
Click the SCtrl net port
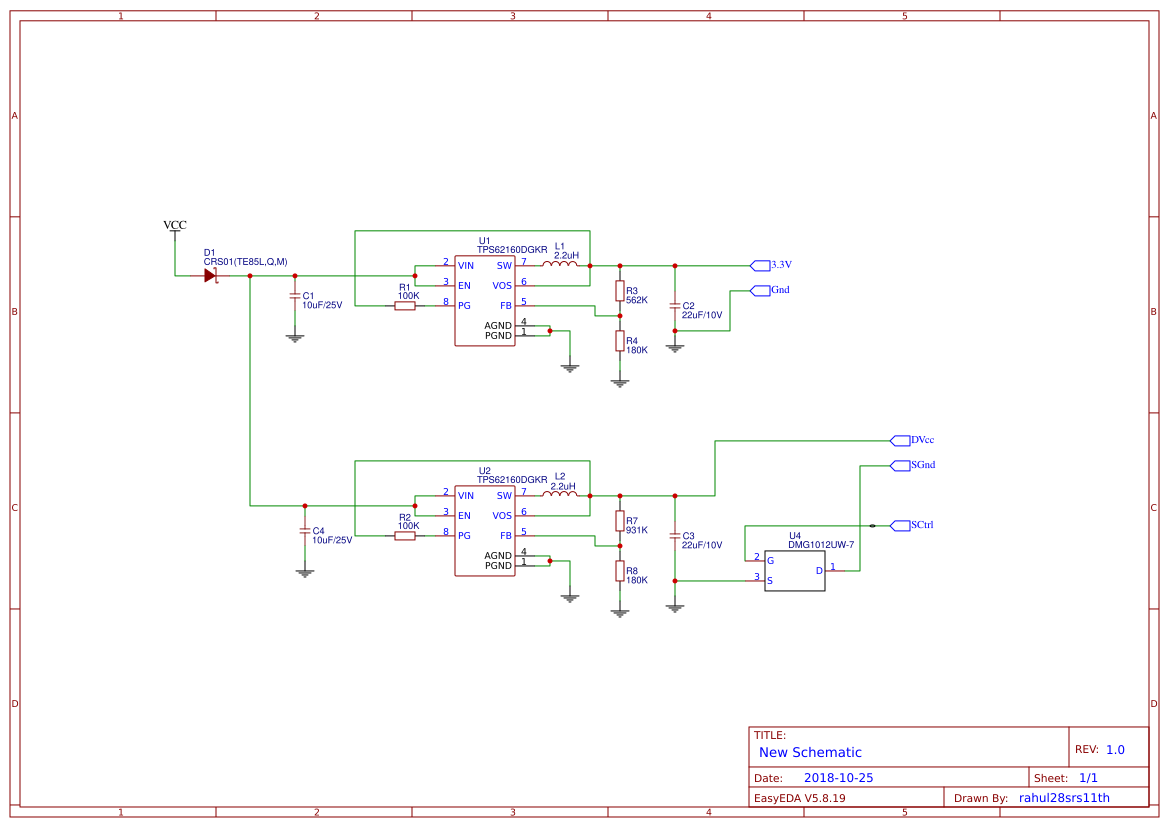click(x=900, y=526)
